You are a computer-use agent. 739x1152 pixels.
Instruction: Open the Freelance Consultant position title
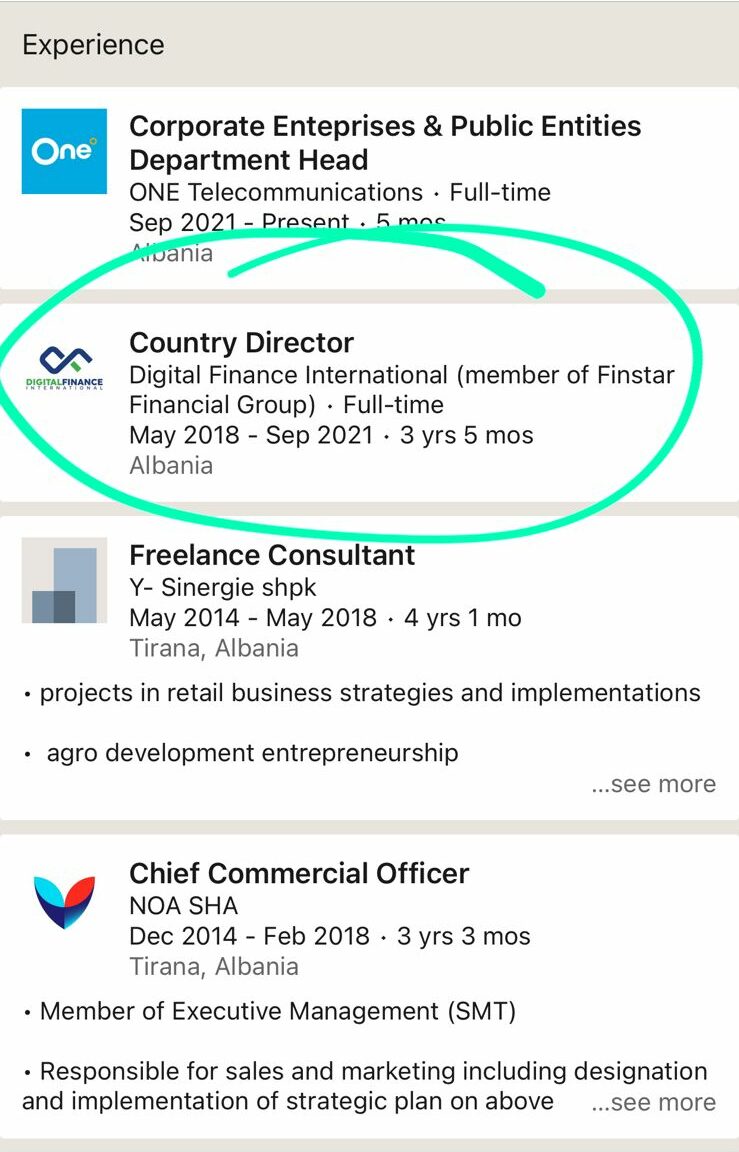click(x=272, y=555)
